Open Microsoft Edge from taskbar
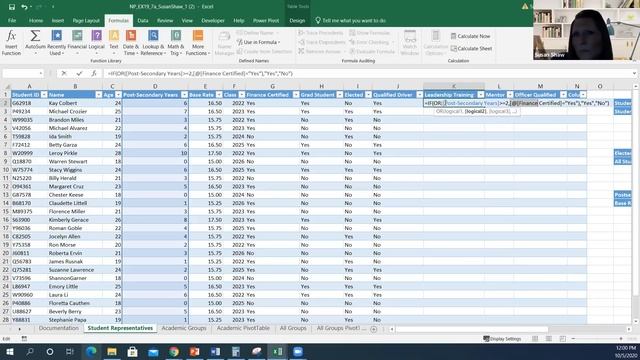Screen dimensions: 640x360 [x=91, y=351]
